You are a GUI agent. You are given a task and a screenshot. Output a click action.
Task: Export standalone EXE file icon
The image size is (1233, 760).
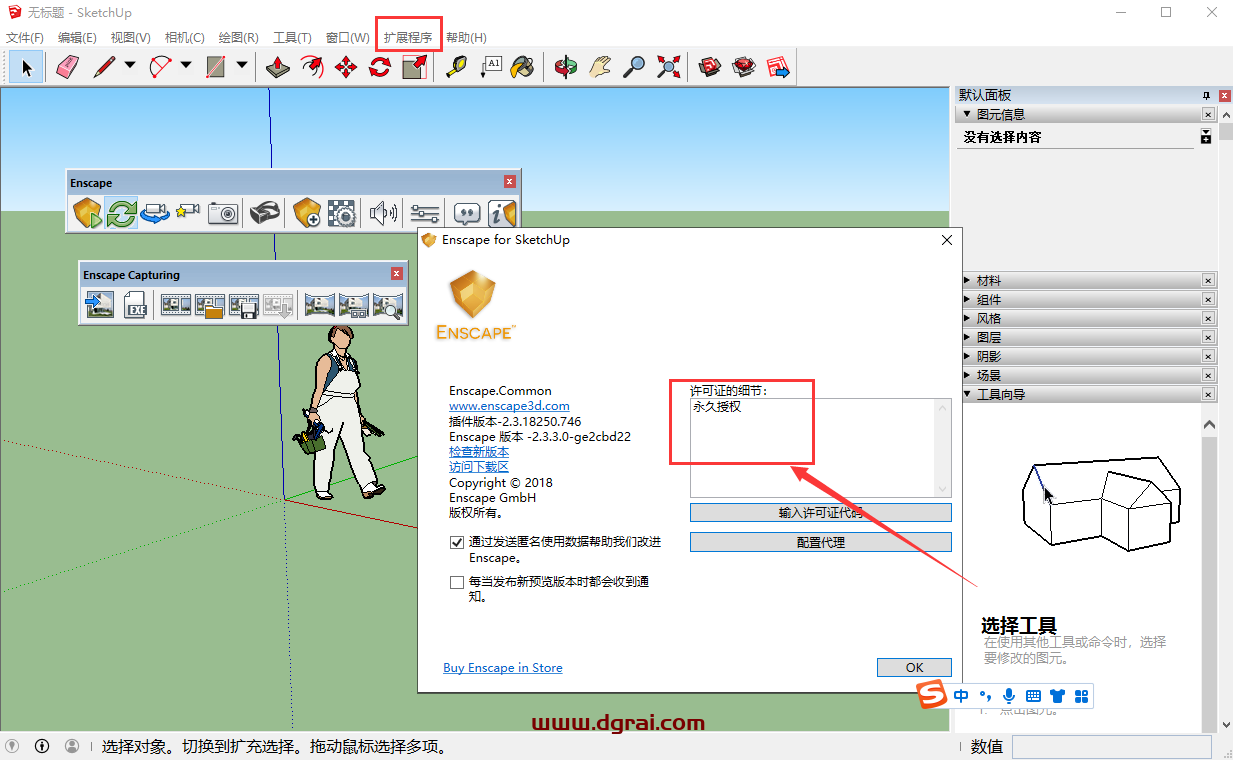coord(136,305)
